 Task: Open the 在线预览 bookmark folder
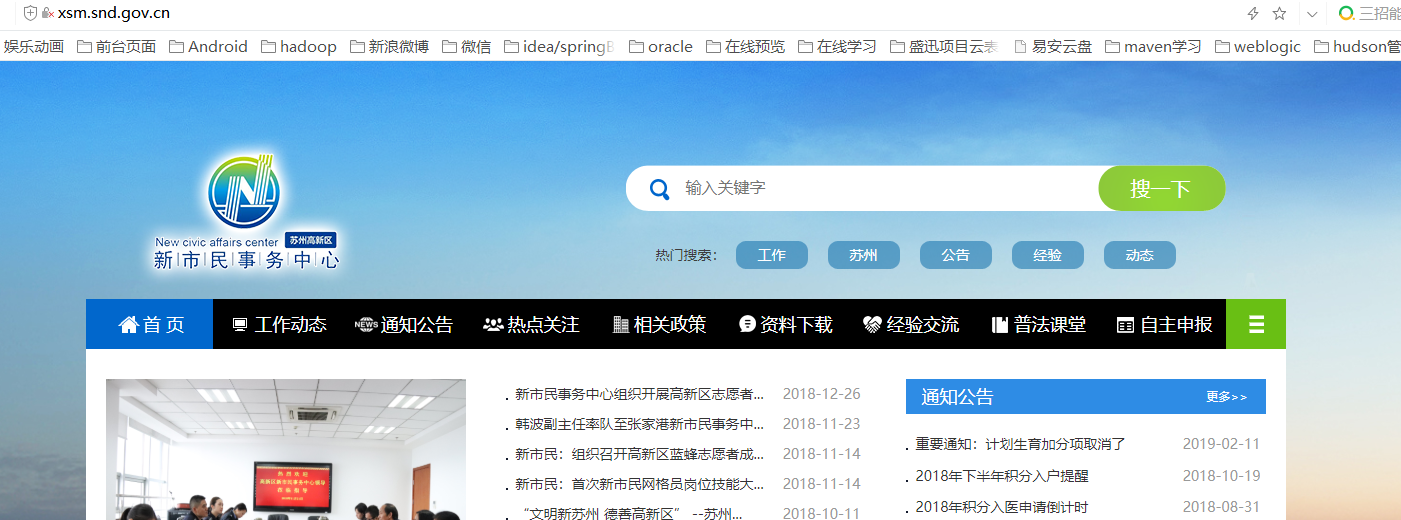pos(745,46)
